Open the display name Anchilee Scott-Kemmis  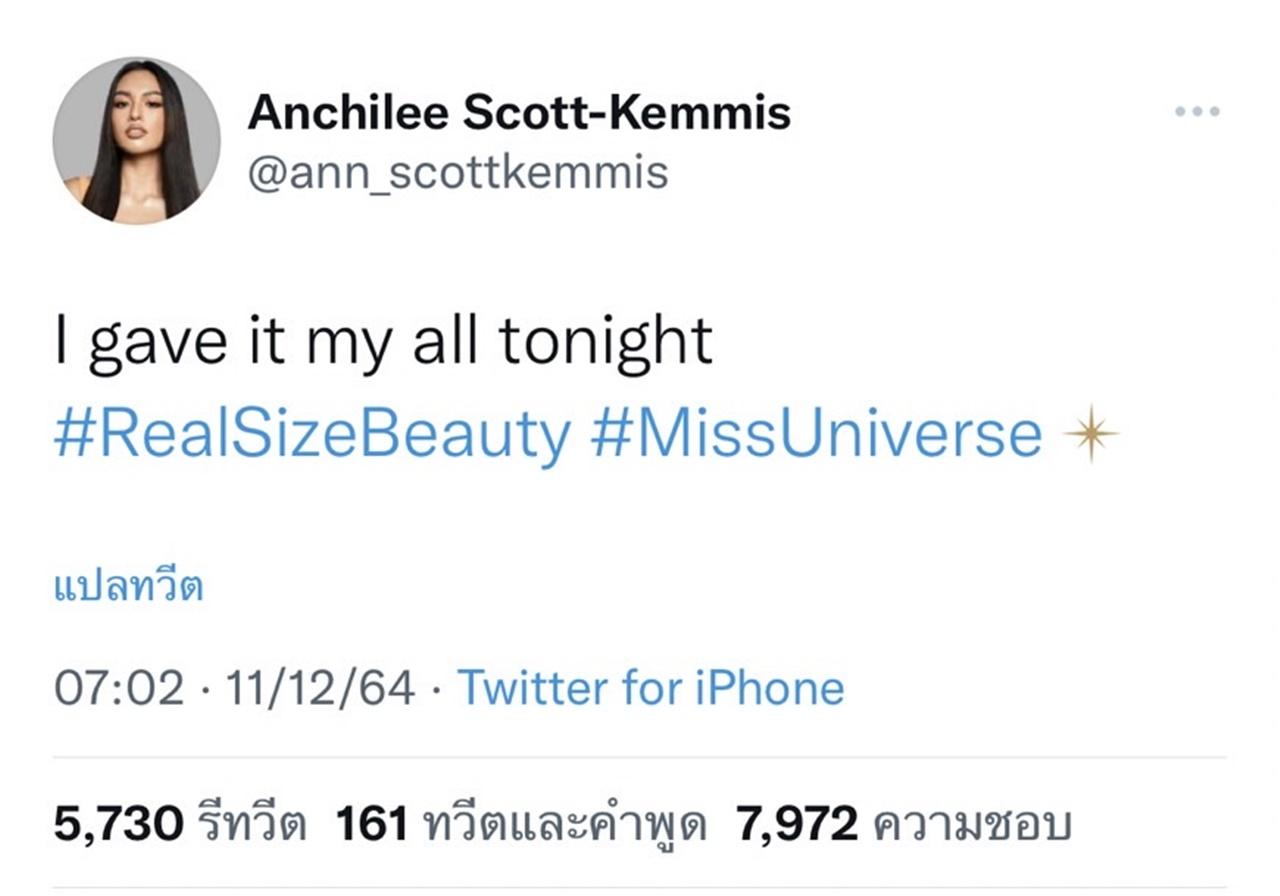click(518, 112)
